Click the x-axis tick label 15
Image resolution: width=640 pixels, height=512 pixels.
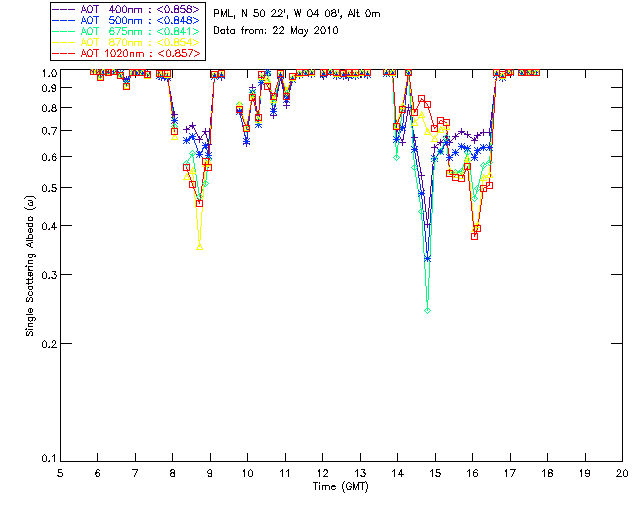point(435,473)
